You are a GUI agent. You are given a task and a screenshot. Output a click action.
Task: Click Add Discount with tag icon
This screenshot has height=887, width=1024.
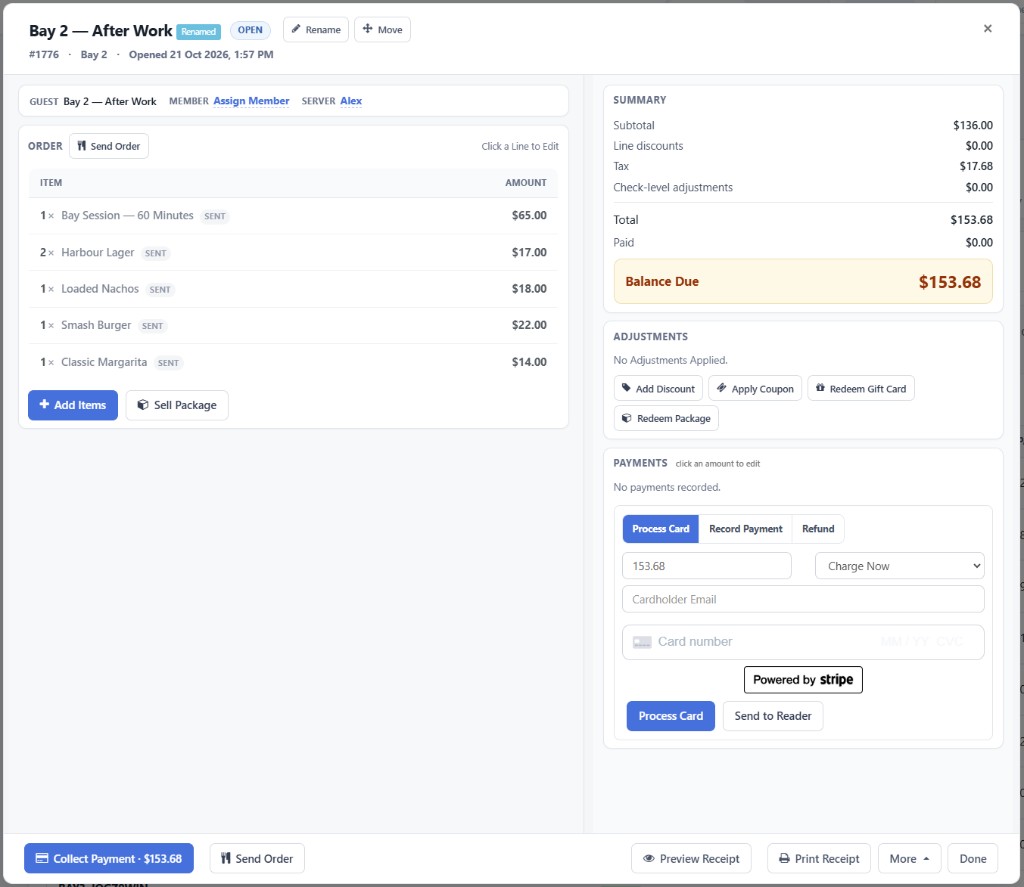pyautogui.click(x=658, y=389)
